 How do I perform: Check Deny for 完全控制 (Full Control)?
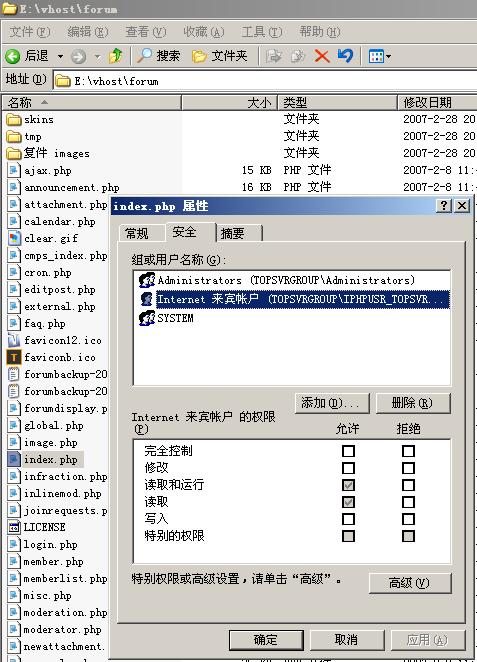point(408,451)
